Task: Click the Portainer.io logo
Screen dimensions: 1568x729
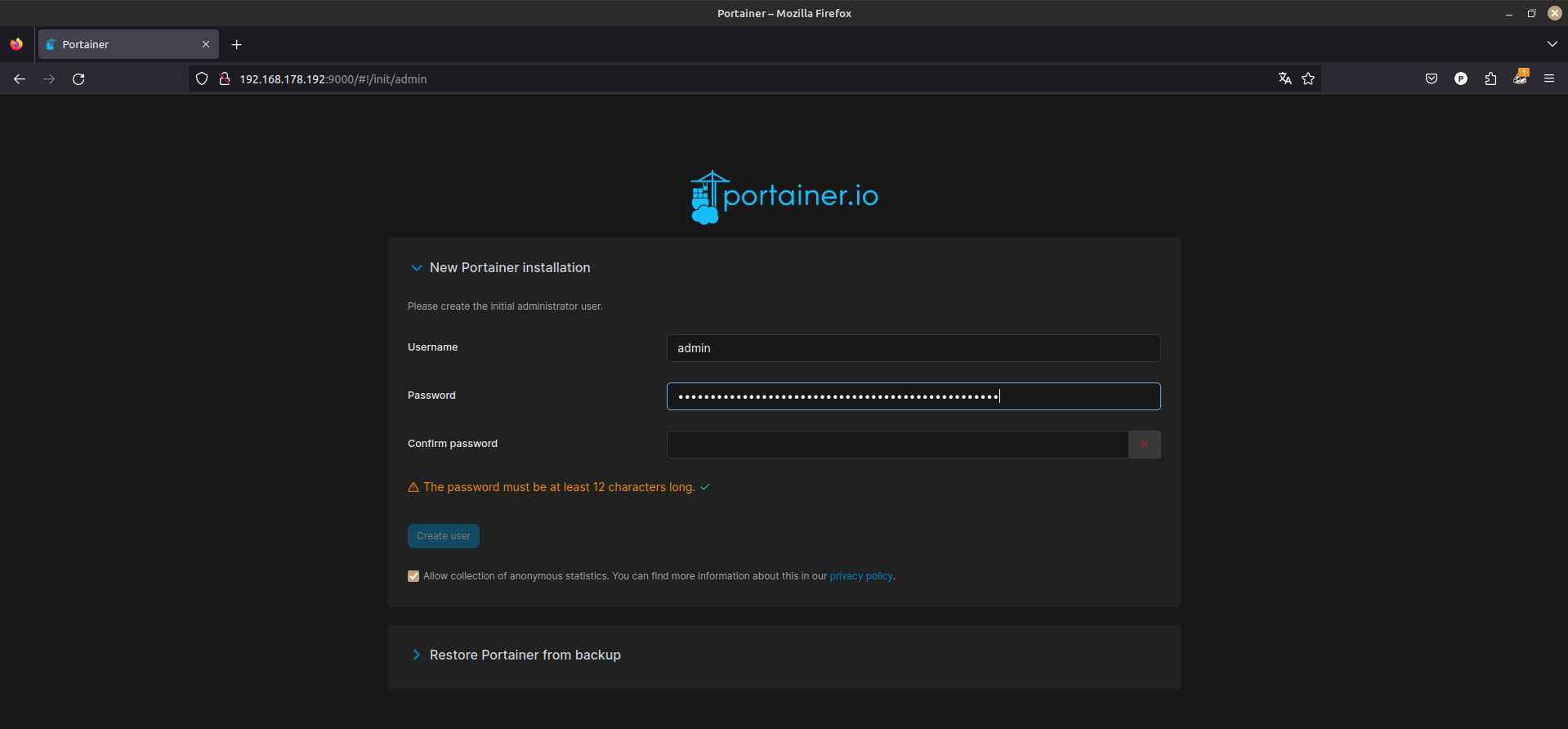Action: point(784,197)
